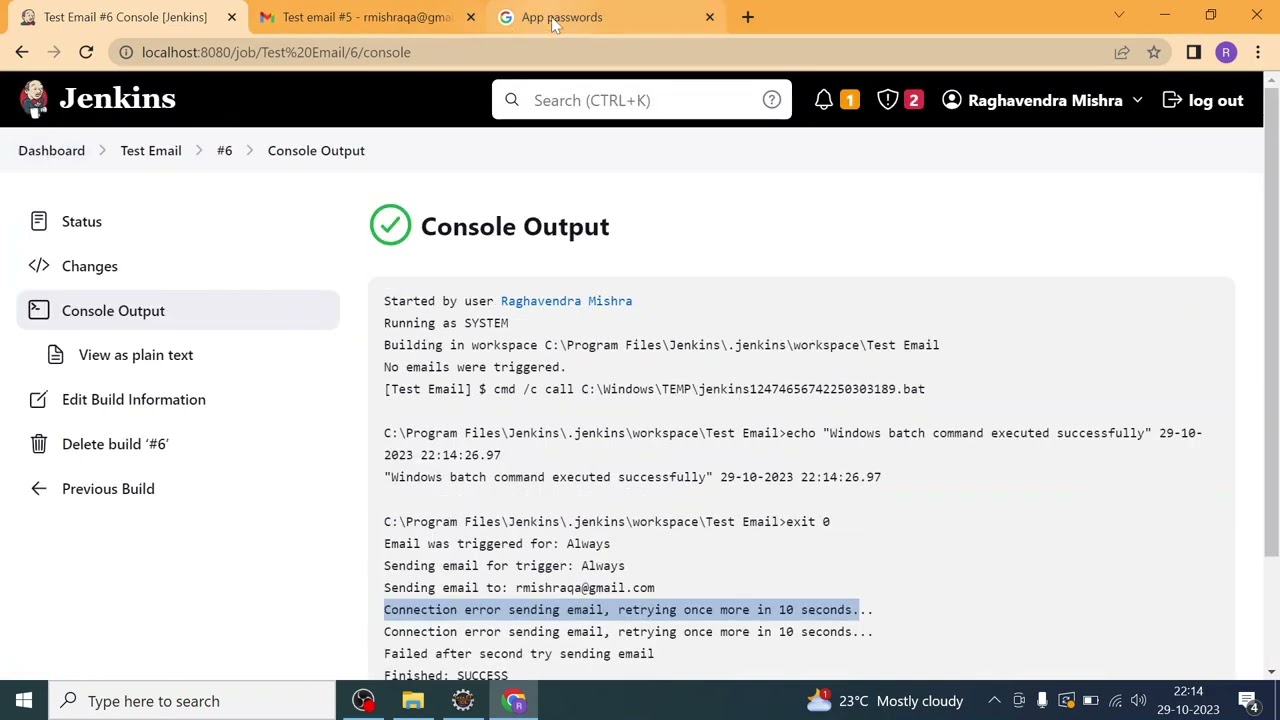Viewport: 1280px width, 720px height.
Task: Open taskbar notification center icon
Action: 1248,700
